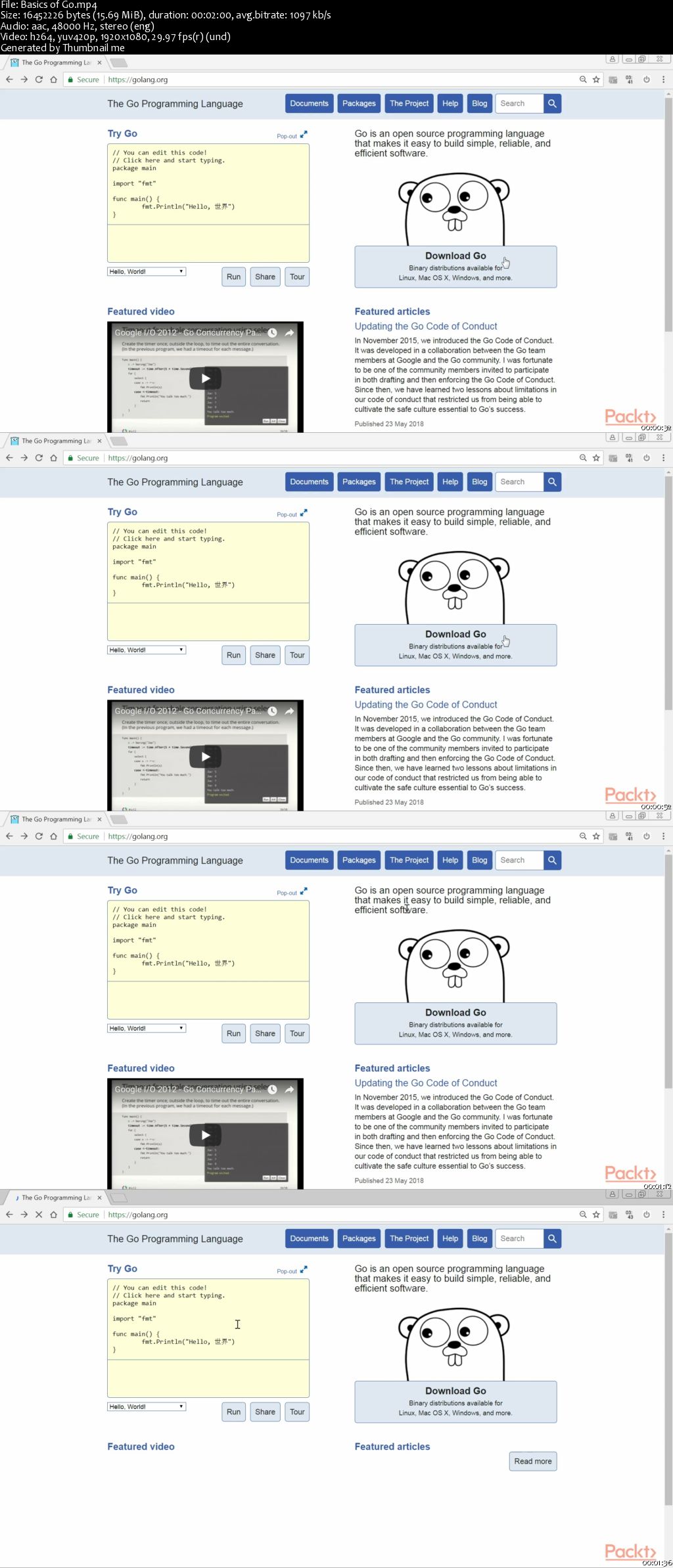Image resolution: width=673 pixels, height=1568 pixels.
Task: Click bookmark star in 00:01:12 frame
Action: [596, 836]
